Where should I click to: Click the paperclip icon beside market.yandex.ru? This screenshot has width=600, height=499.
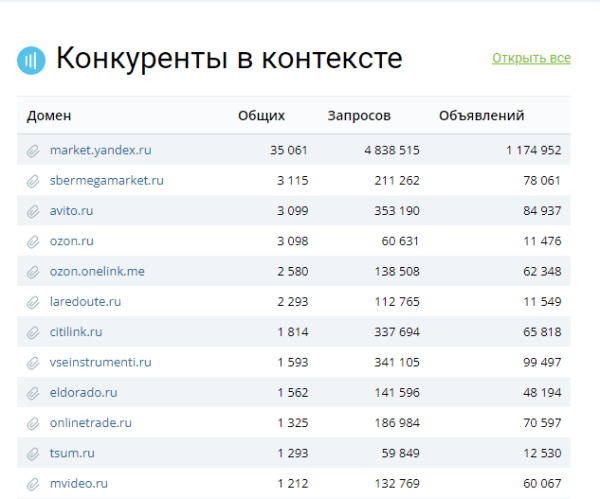(x=33, y=151)
